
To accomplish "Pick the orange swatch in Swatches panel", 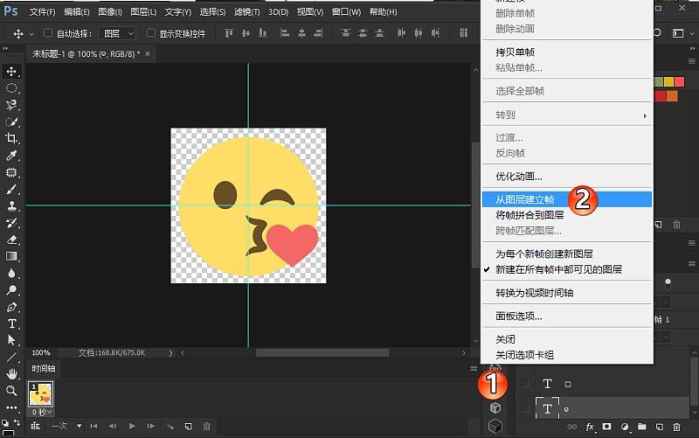I will (672, 96).
